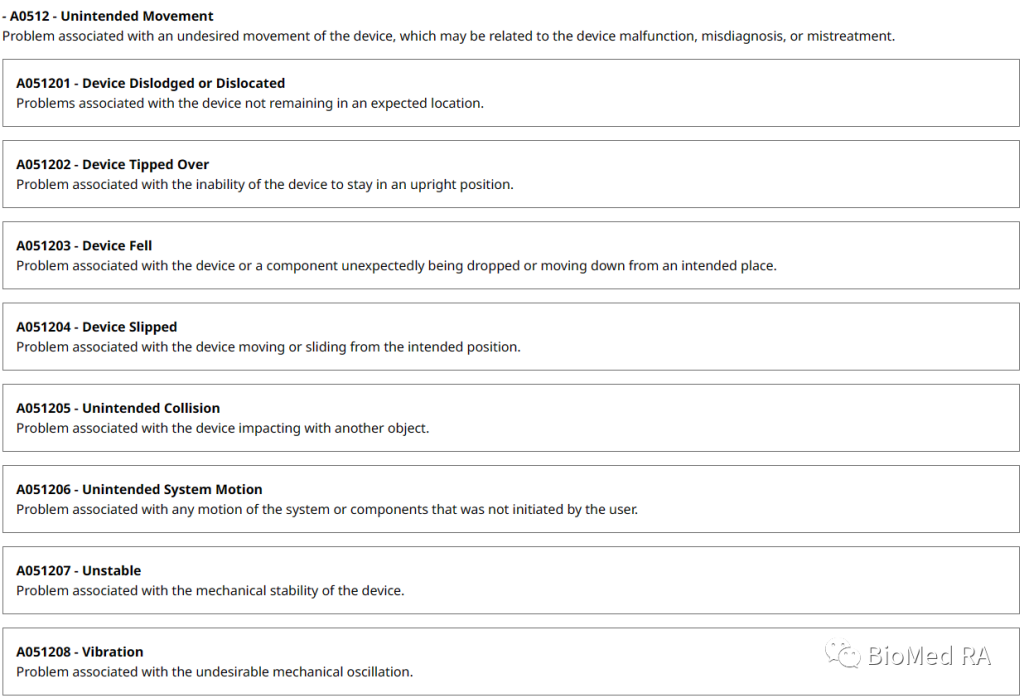
Task: Click the description about component unexpectedly being dropped
Action: click(396, 266)
